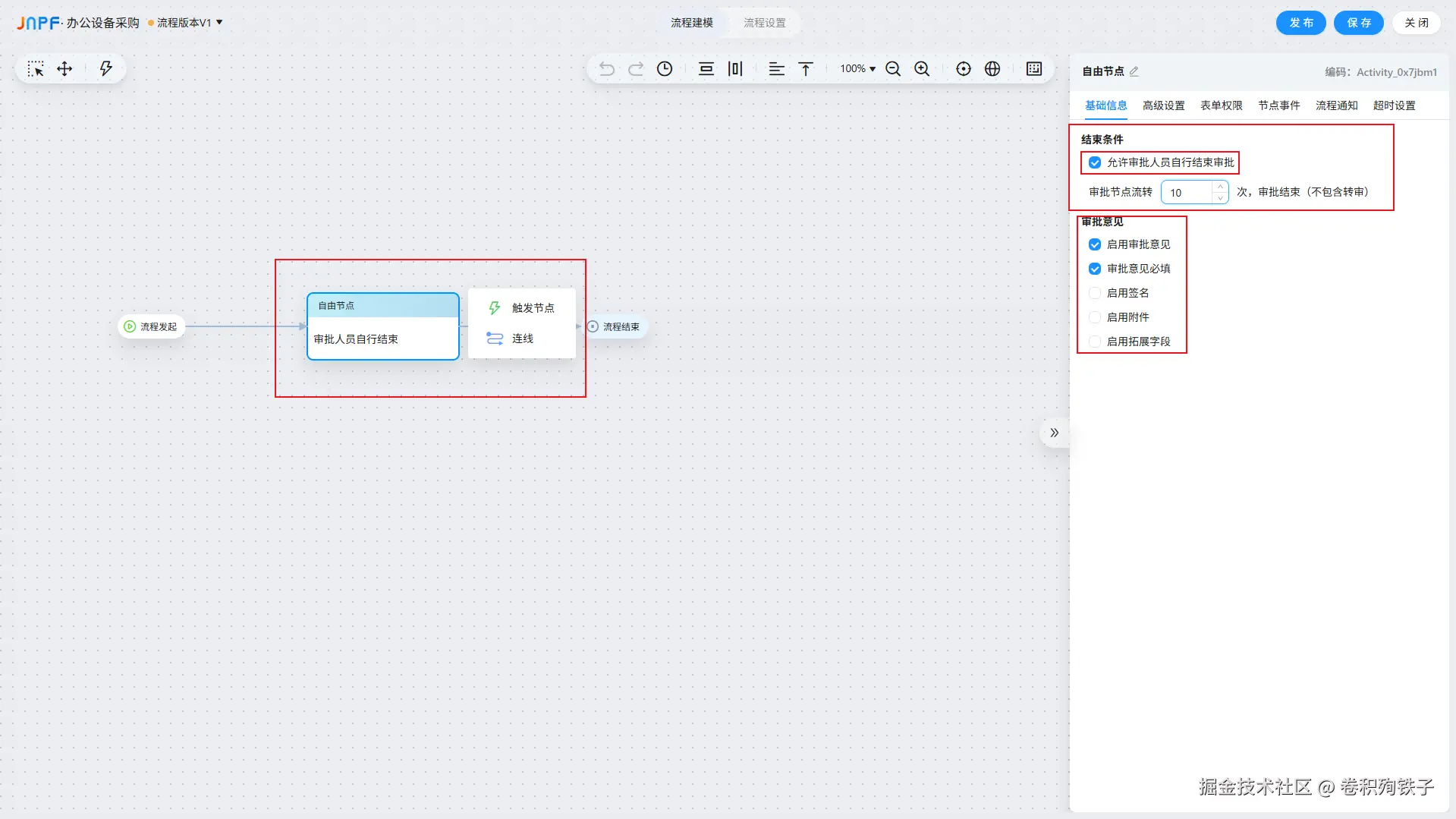Click the align top icon
This screenshot has width=1456, height=819.
pyautogui.click(x=806, y=69)
